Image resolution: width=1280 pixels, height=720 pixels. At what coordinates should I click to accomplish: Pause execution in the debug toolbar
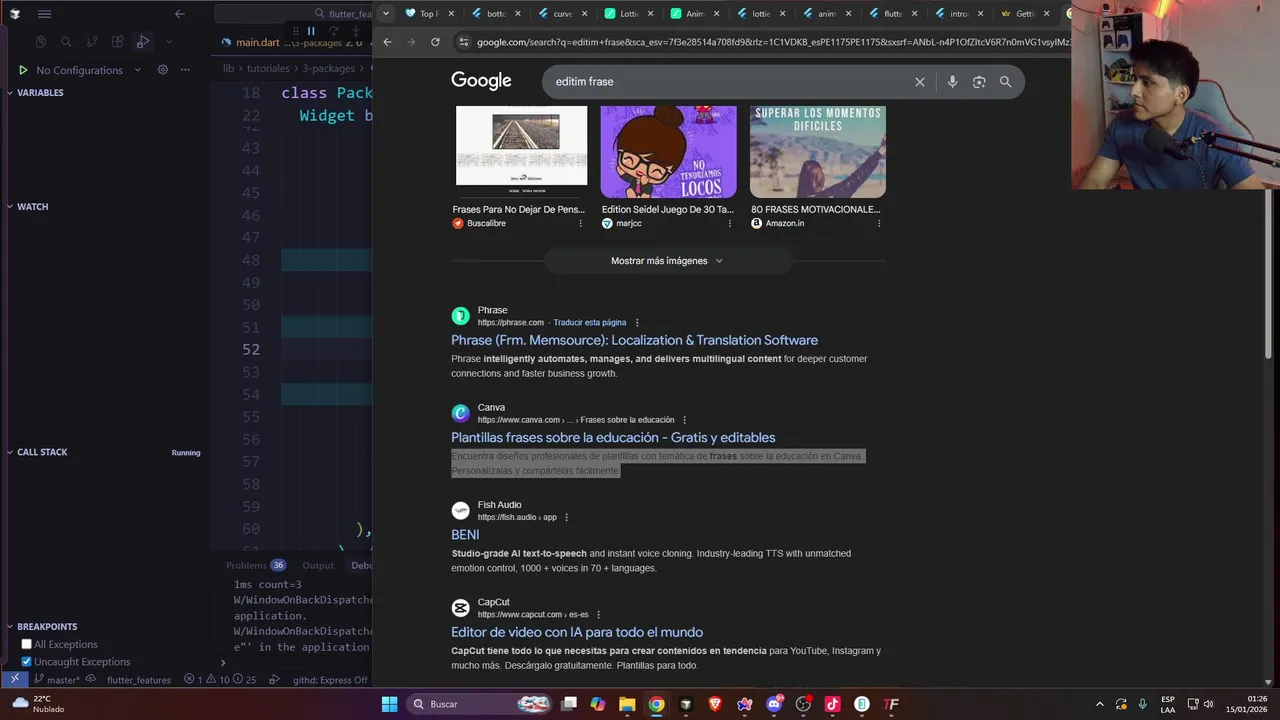pyautogui.click(x=311, y=31)
